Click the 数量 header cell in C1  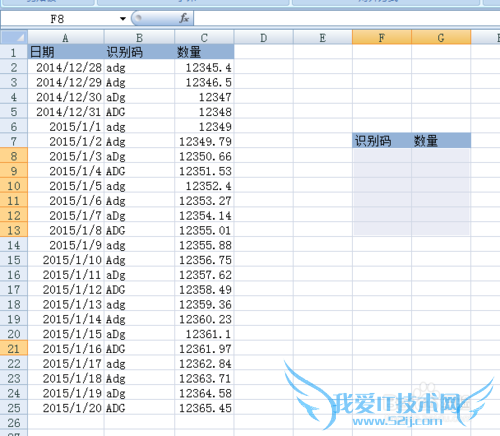click(204, 52)
